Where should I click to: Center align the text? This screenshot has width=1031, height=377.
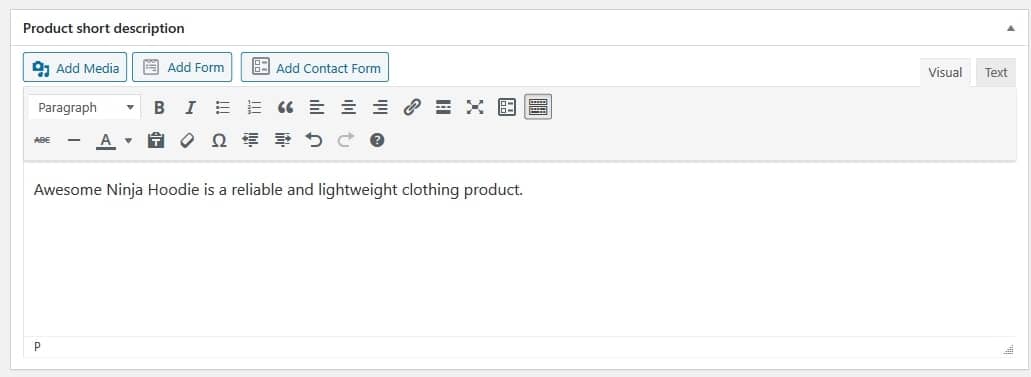348,107
